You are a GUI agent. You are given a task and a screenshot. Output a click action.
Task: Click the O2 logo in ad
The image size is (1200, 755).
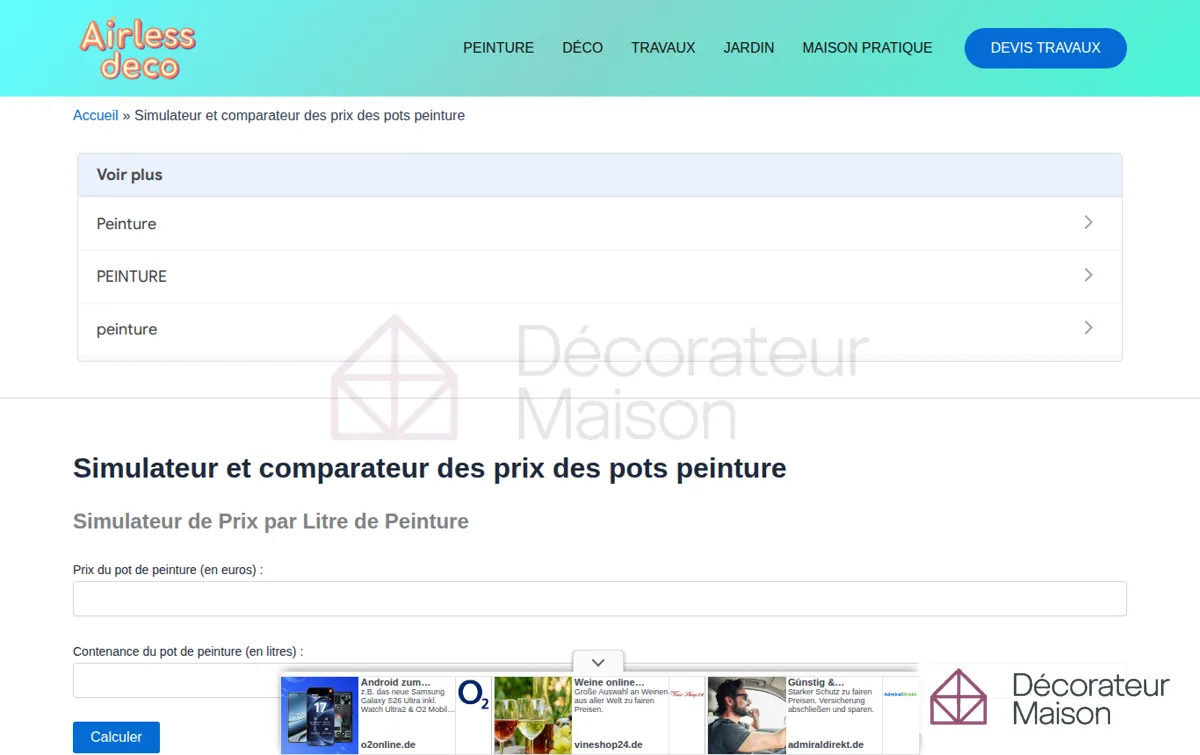click(473, 694)
